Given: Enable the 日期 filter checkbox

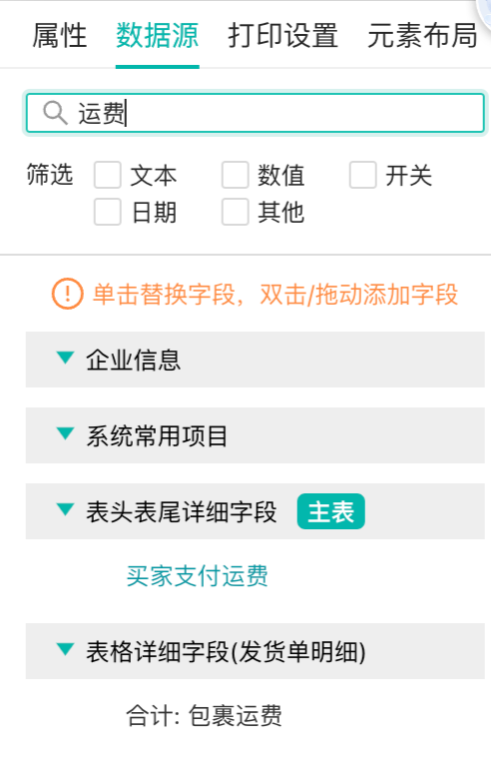Looking at the screenshot, I should click(107, 212).
